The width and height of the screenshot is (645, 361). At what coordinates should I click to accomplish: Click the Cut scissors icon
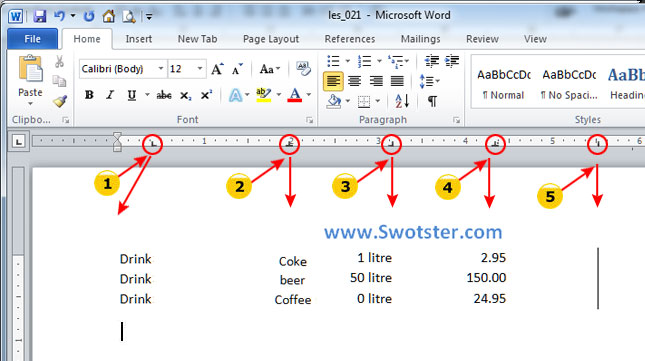tap(60, 62)
